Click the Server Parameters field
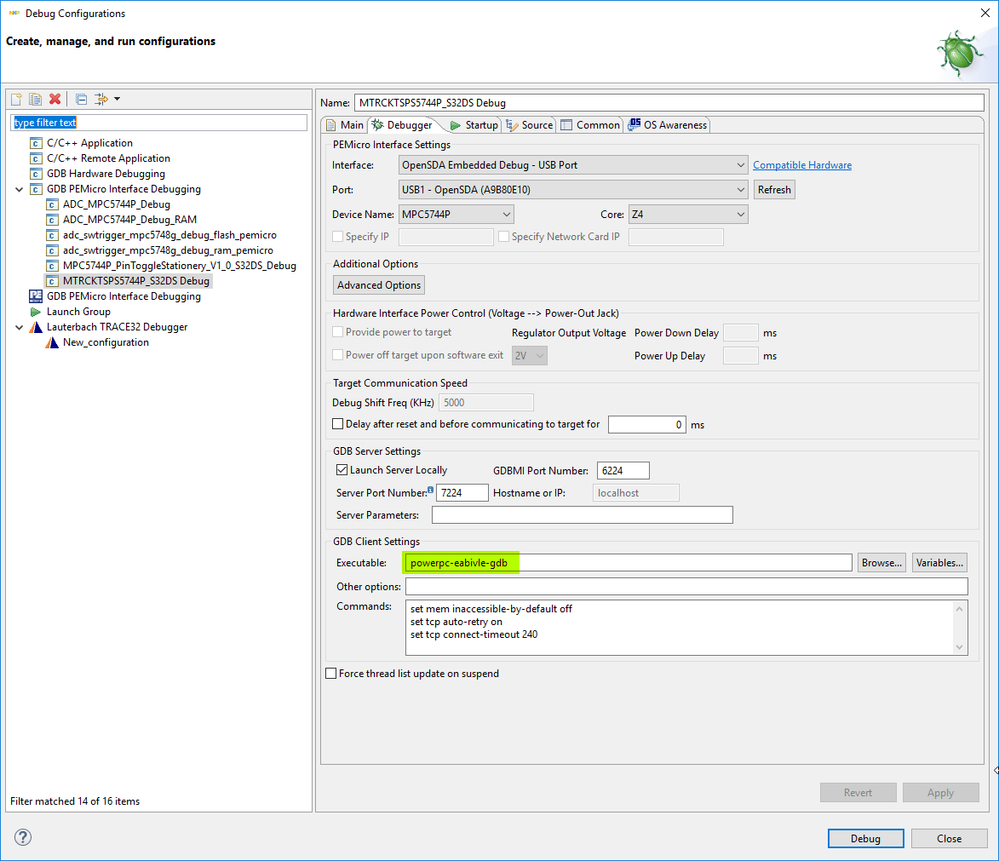Image resolution: width=999 pixels, height=861 pixels. (582, 515)
